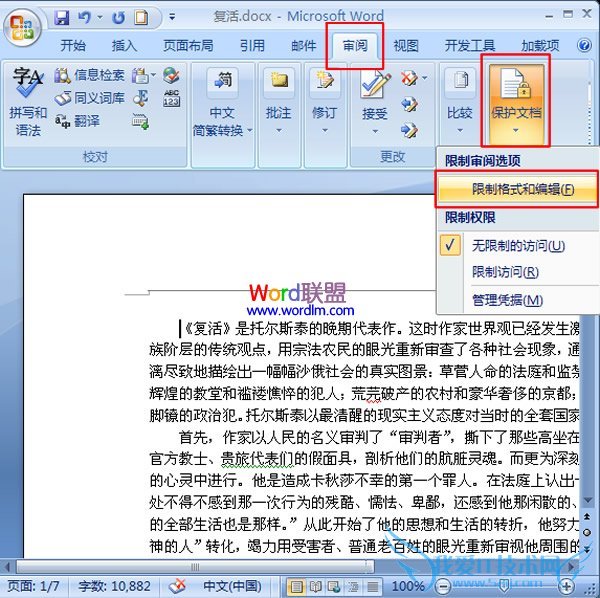Zoom in with plus button
600x598 pixels.
(566, 586)
